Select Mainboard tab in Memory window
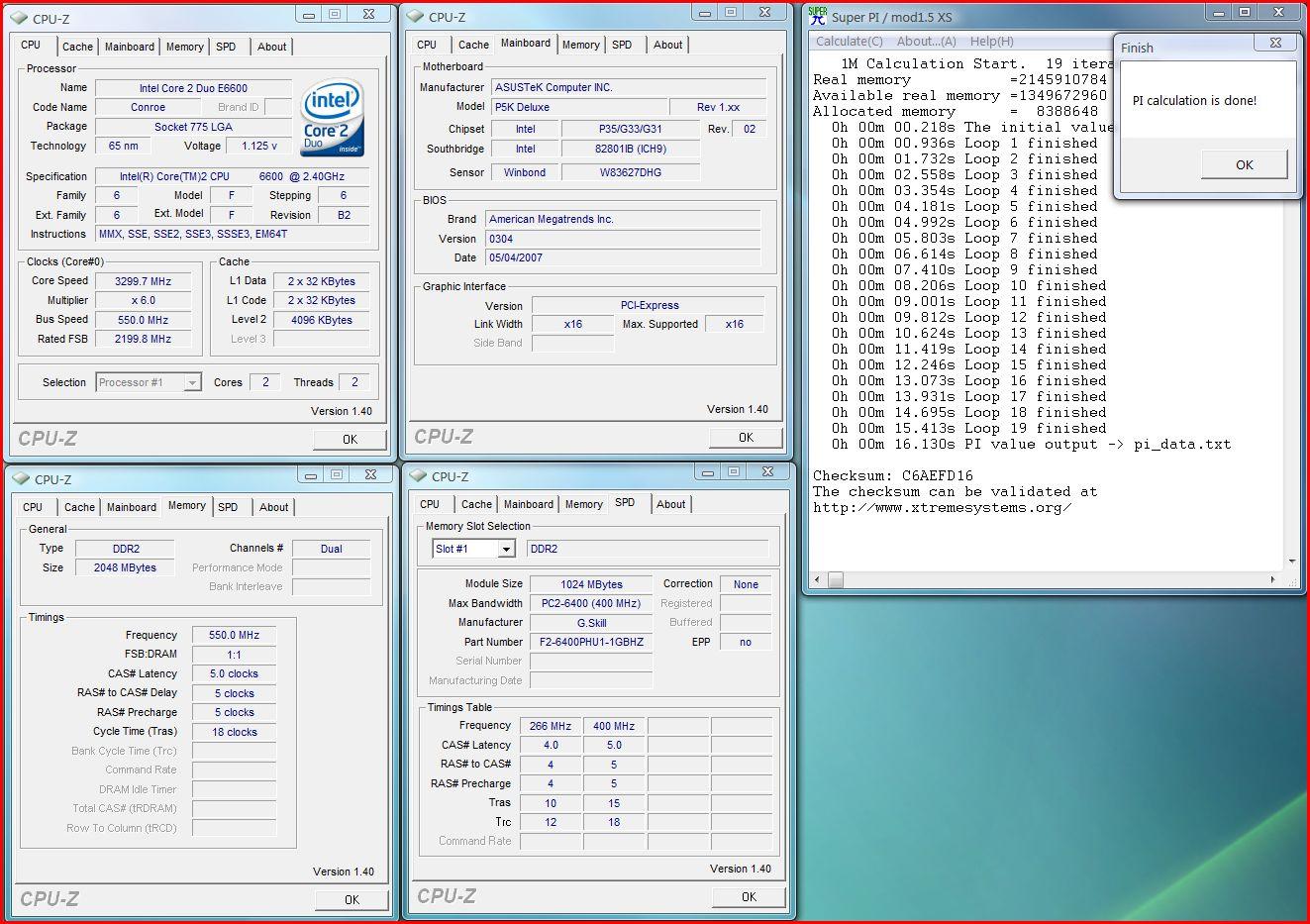 tap(132, 507)
